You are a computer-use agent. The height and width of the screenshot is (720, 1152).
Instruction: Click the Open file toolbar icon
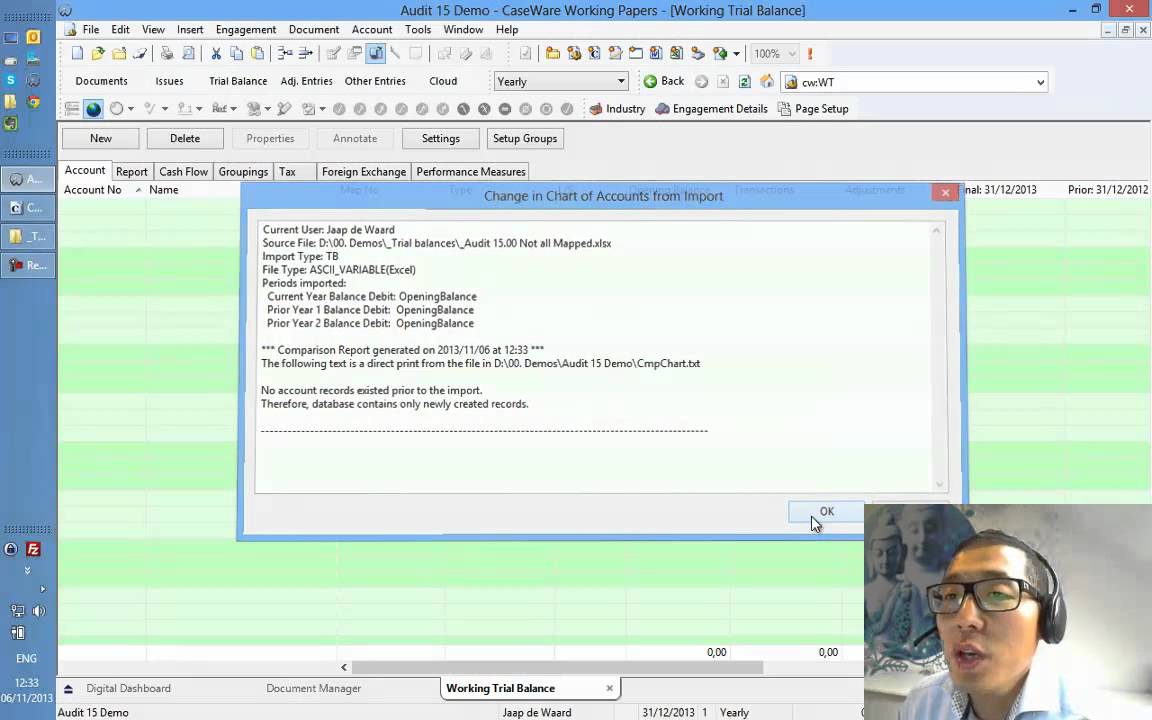pos(98,54)
